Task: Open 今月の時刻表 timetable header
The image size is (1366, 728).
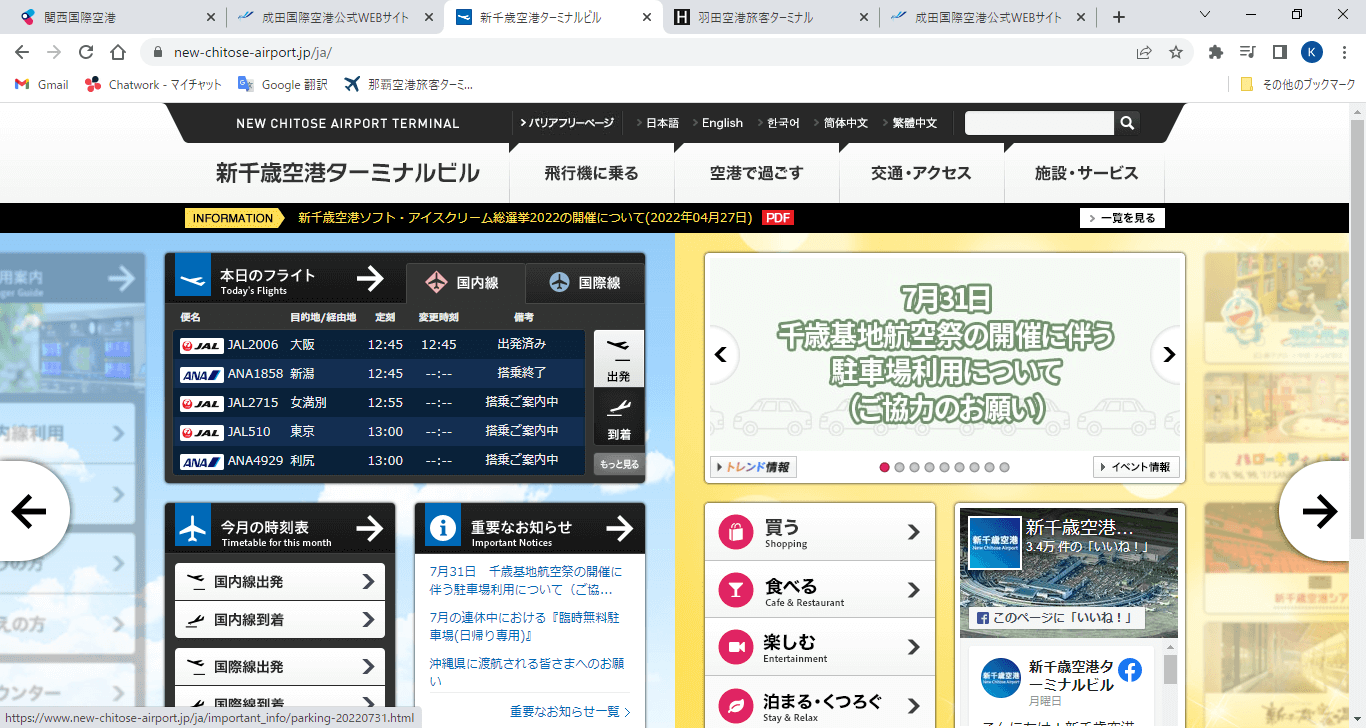Action: point(280,528)
